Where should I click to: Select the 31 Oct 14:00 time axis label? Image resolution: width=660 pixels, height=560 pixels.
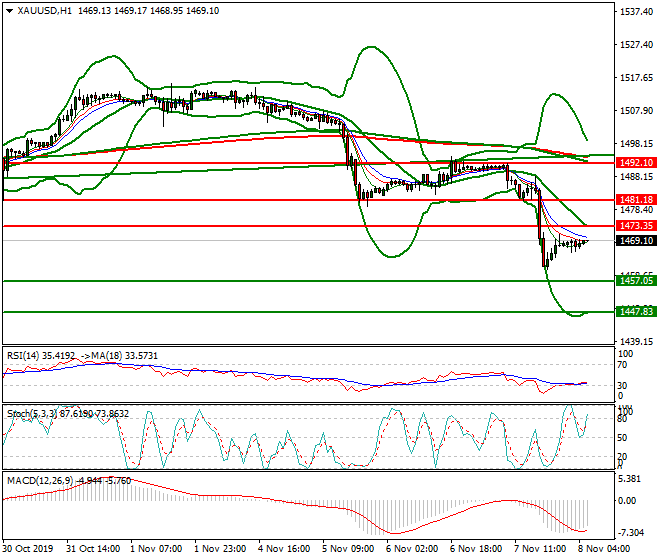pos(93,549)
